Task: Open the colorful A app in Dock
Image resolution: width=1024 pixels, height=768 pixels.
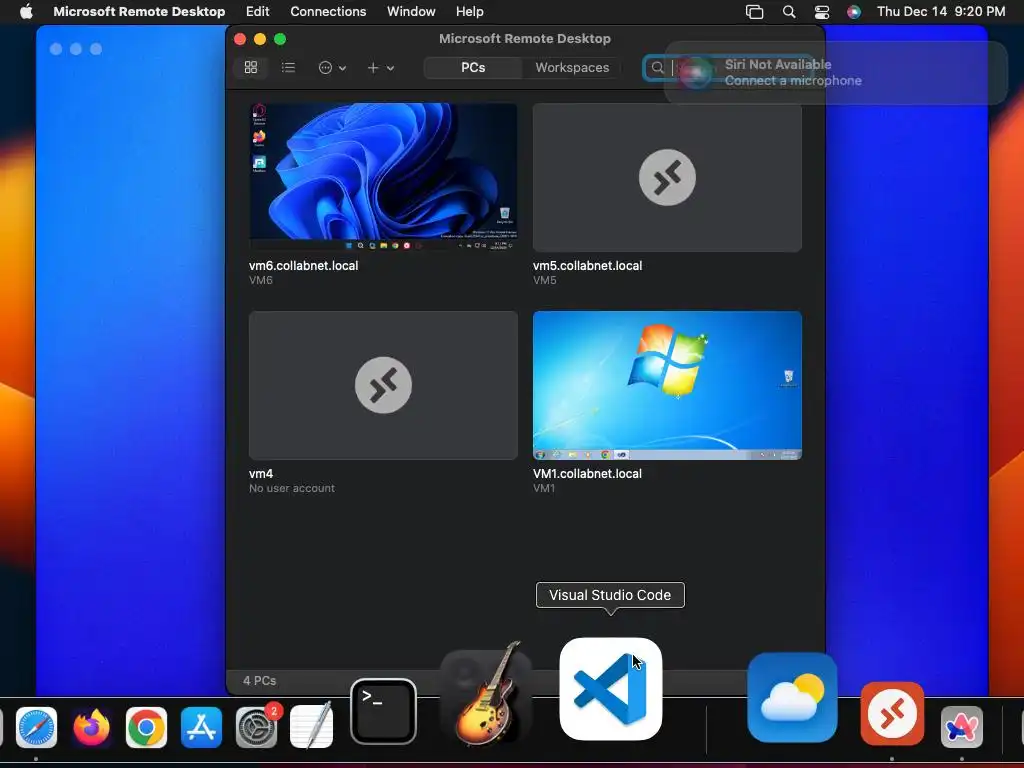Action: [962, 727]
